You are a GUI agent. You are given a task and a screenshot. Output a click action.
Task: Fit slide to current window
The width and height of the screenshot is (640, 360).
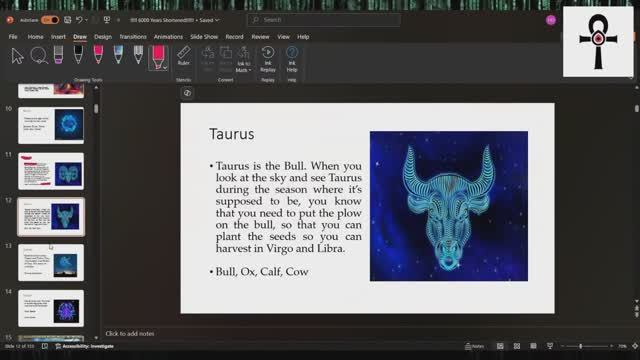point(635,346)
